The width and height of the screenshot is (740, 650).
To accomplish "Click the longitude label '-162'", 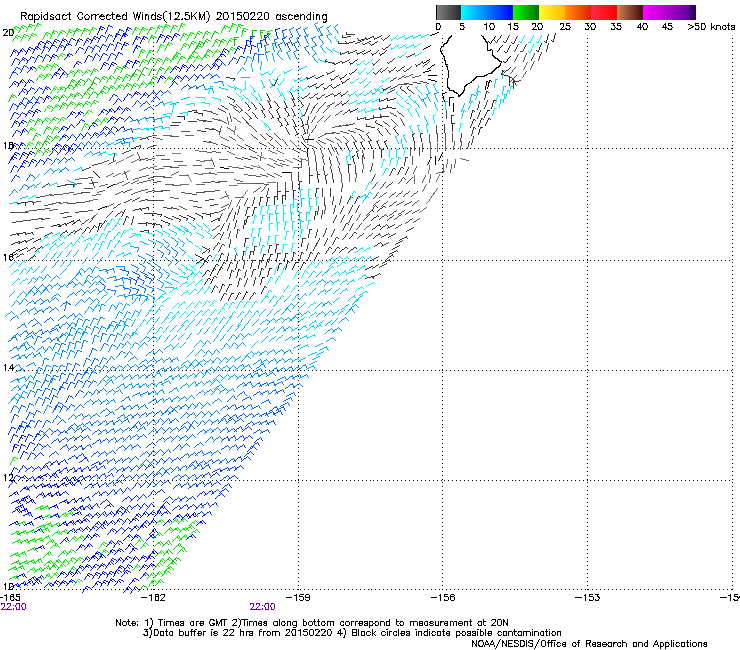I will [x=154, y=598].
